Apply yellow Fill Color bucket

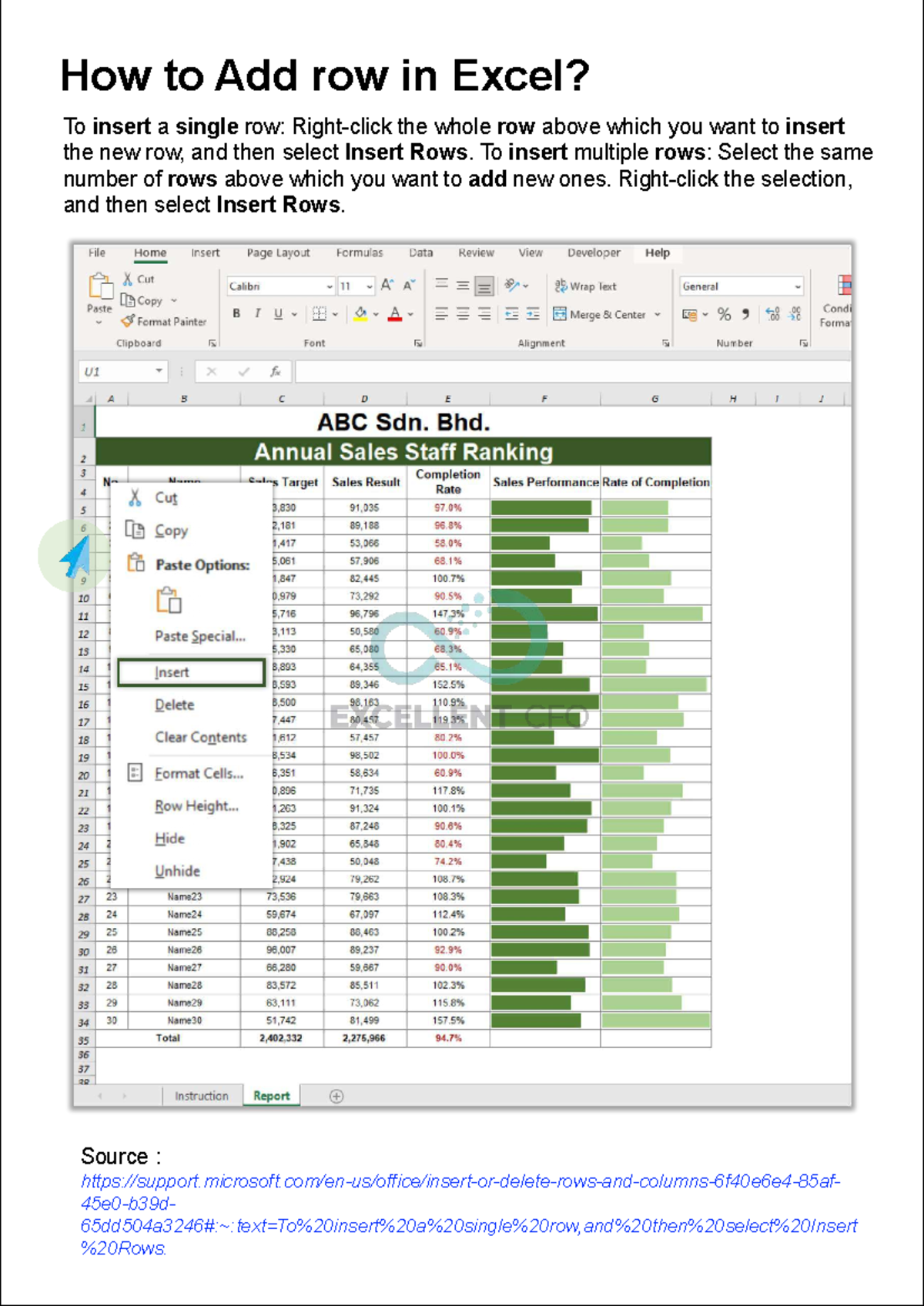[x=360, y=313]
